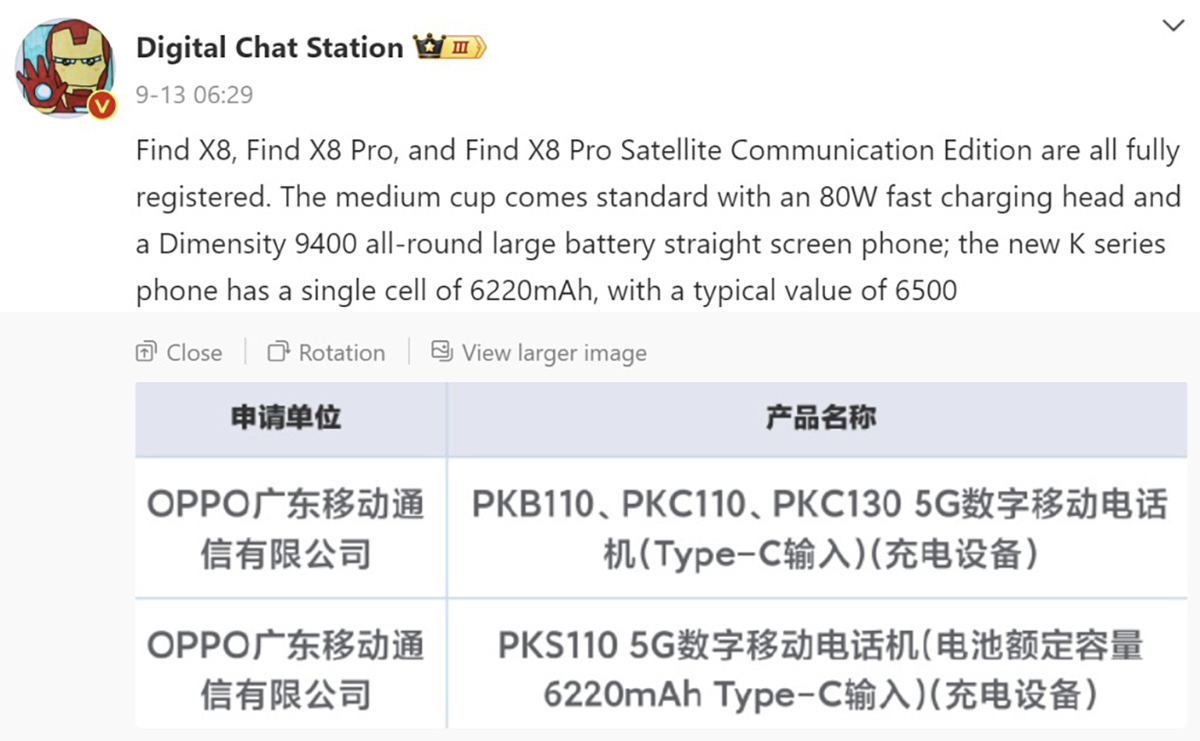Open Digital Chat Station's profile name
The width and height of the screenshot is (1200, 741).
(x=268, y=47)
